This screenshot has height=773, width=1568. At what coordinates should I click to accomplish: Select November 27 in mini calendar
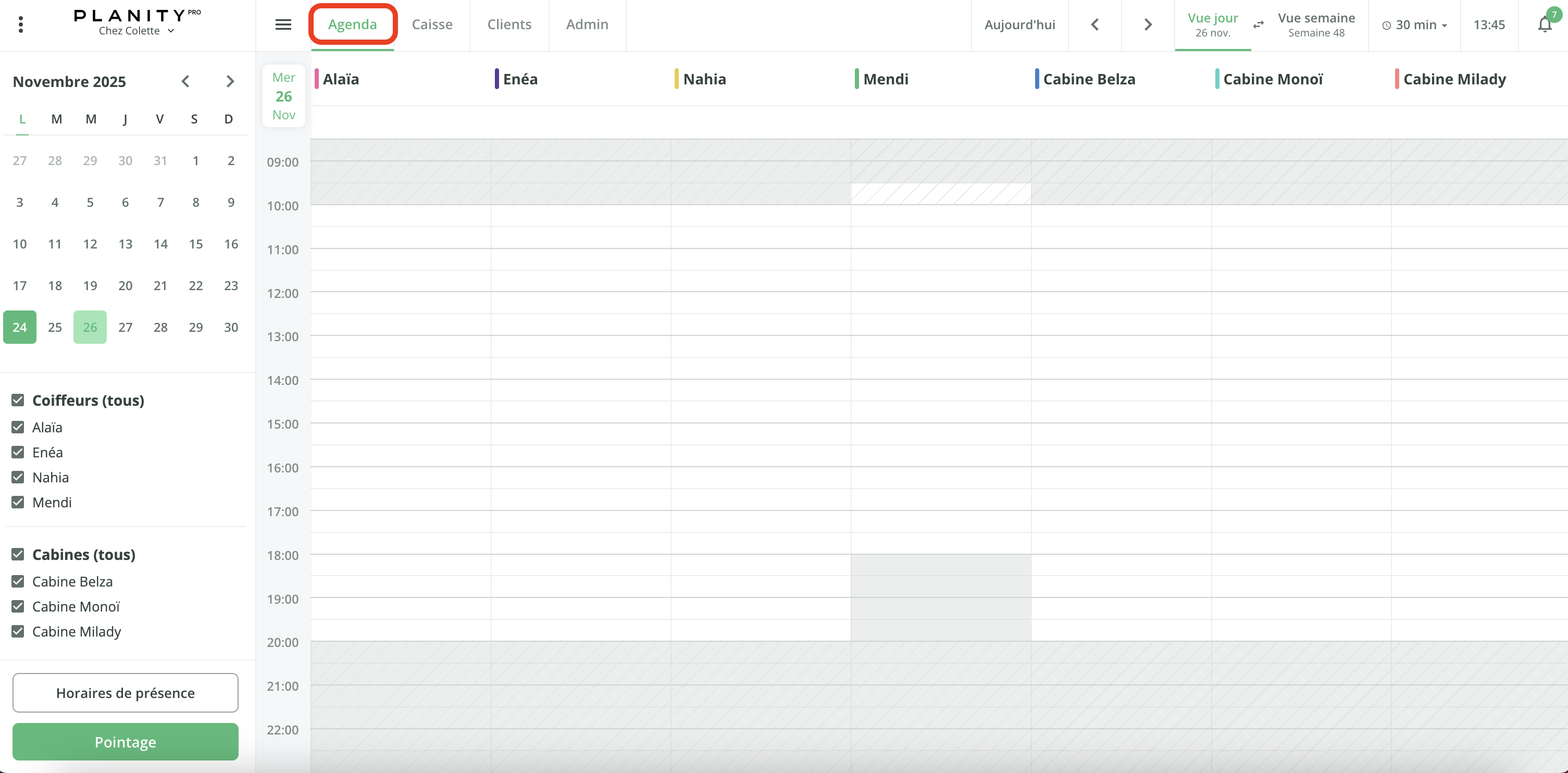coord(126,328)
